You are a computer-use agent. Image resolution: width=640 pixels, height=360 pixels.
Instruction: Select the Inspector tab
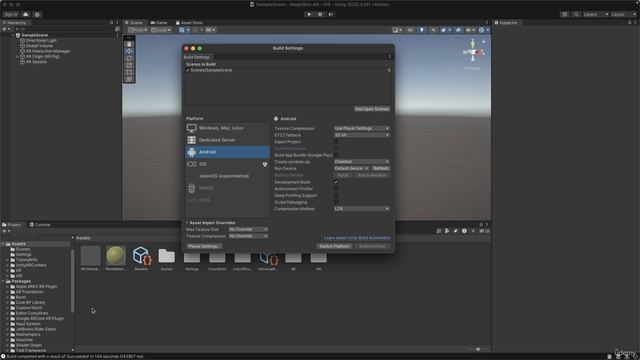pyautogui.click(x=506, y=23)
